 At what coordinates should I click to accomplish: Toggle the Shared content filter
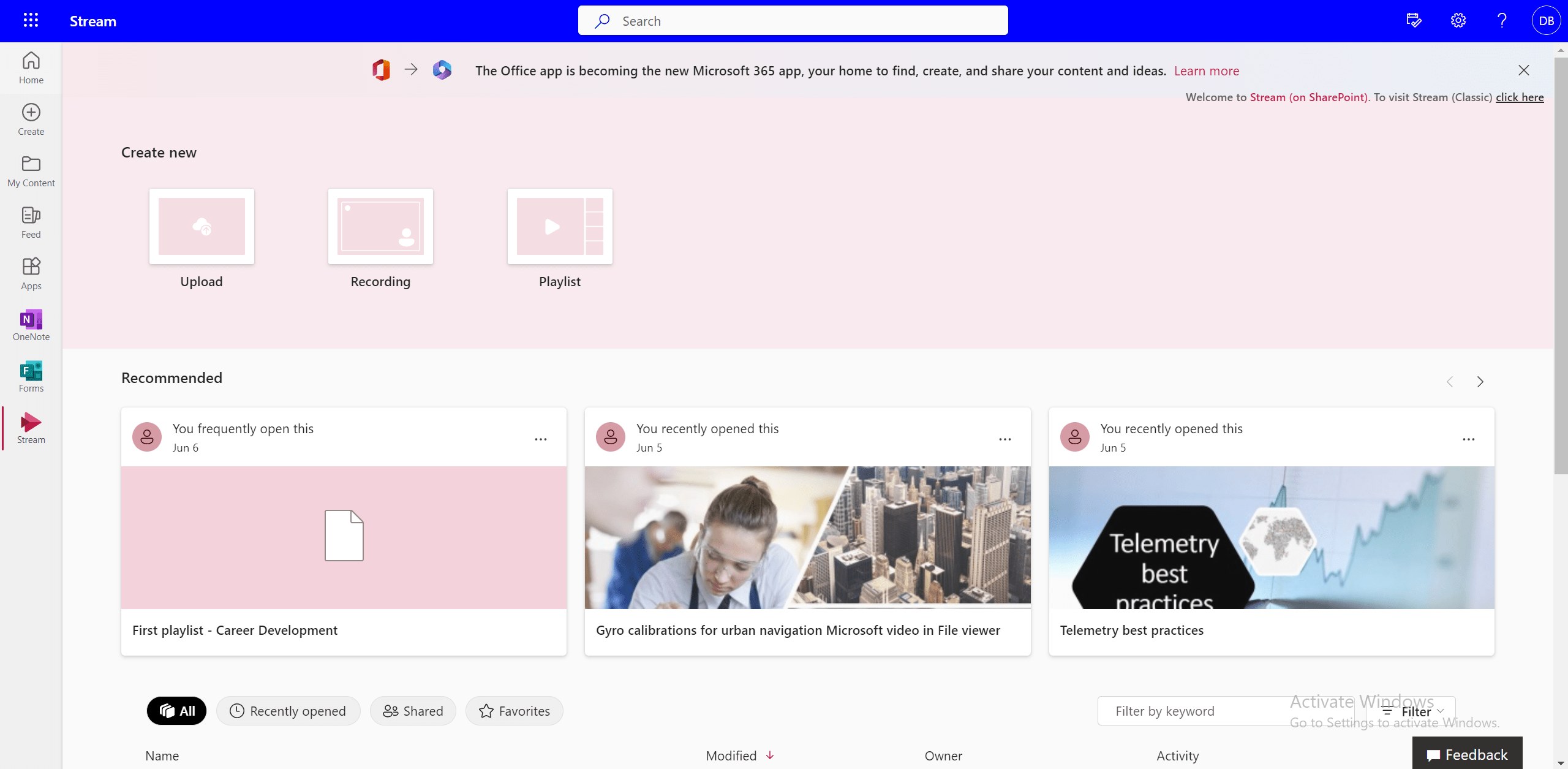click(413, 710)
